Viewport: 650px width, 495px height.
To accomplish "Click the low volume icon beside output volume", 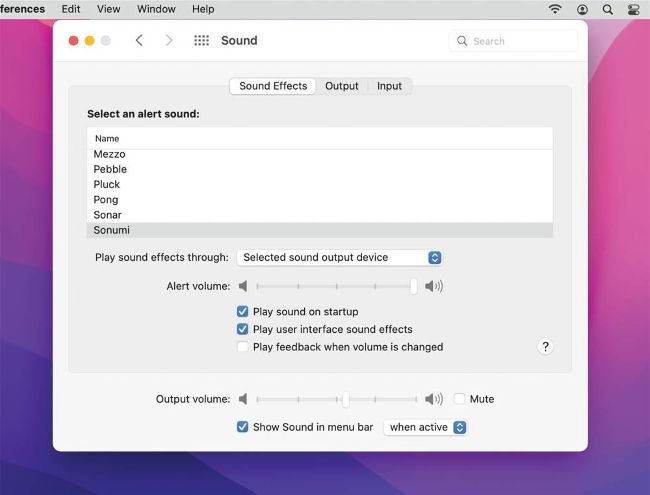I will 242,399.
